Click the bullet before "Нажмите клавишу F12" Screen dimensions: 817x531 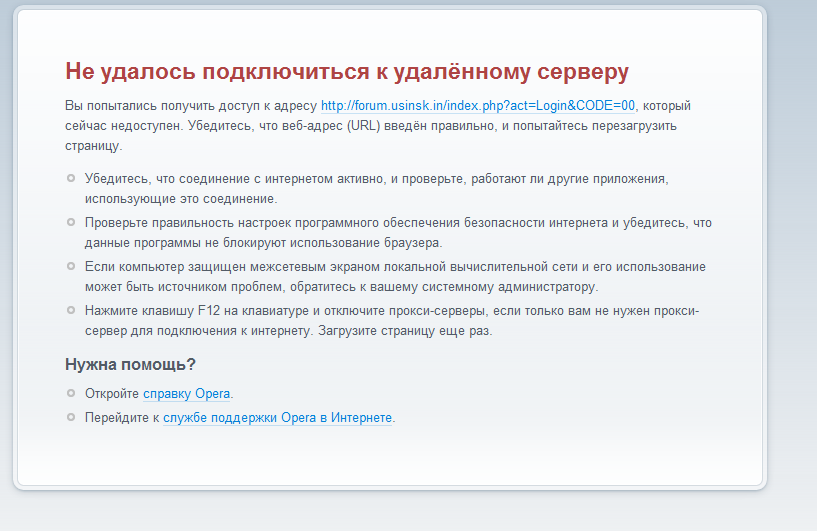coord(71,311)
